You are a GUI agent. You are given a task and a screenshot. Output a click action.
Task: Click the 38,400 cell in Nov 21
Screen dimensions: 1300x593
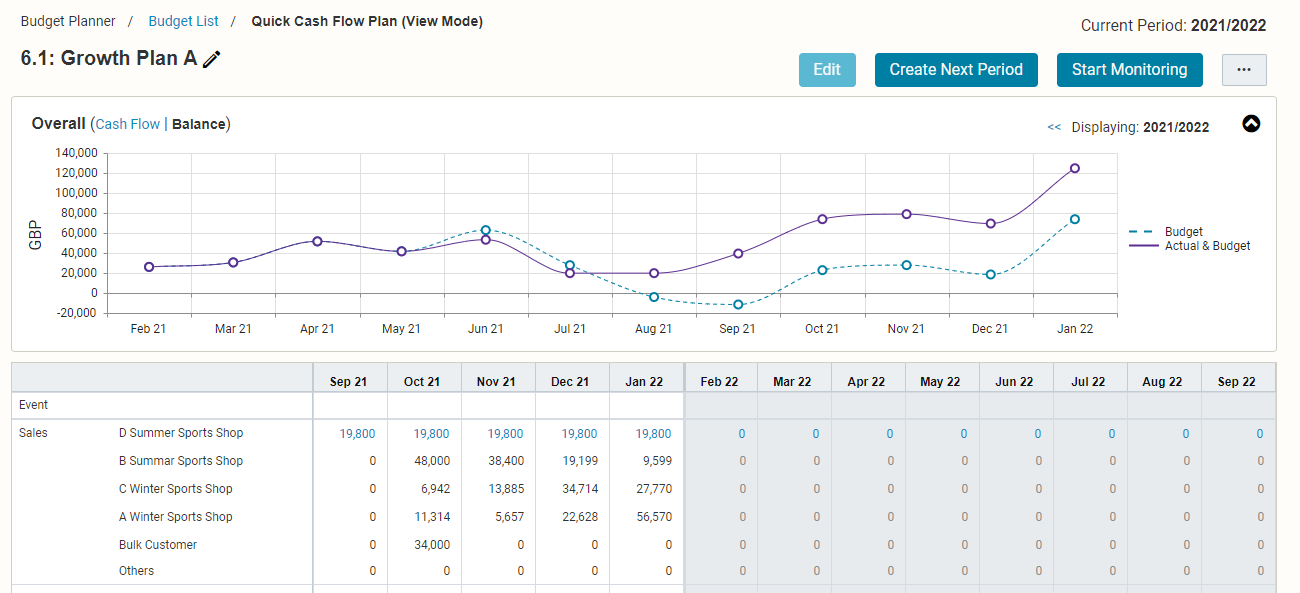point(506,461)
